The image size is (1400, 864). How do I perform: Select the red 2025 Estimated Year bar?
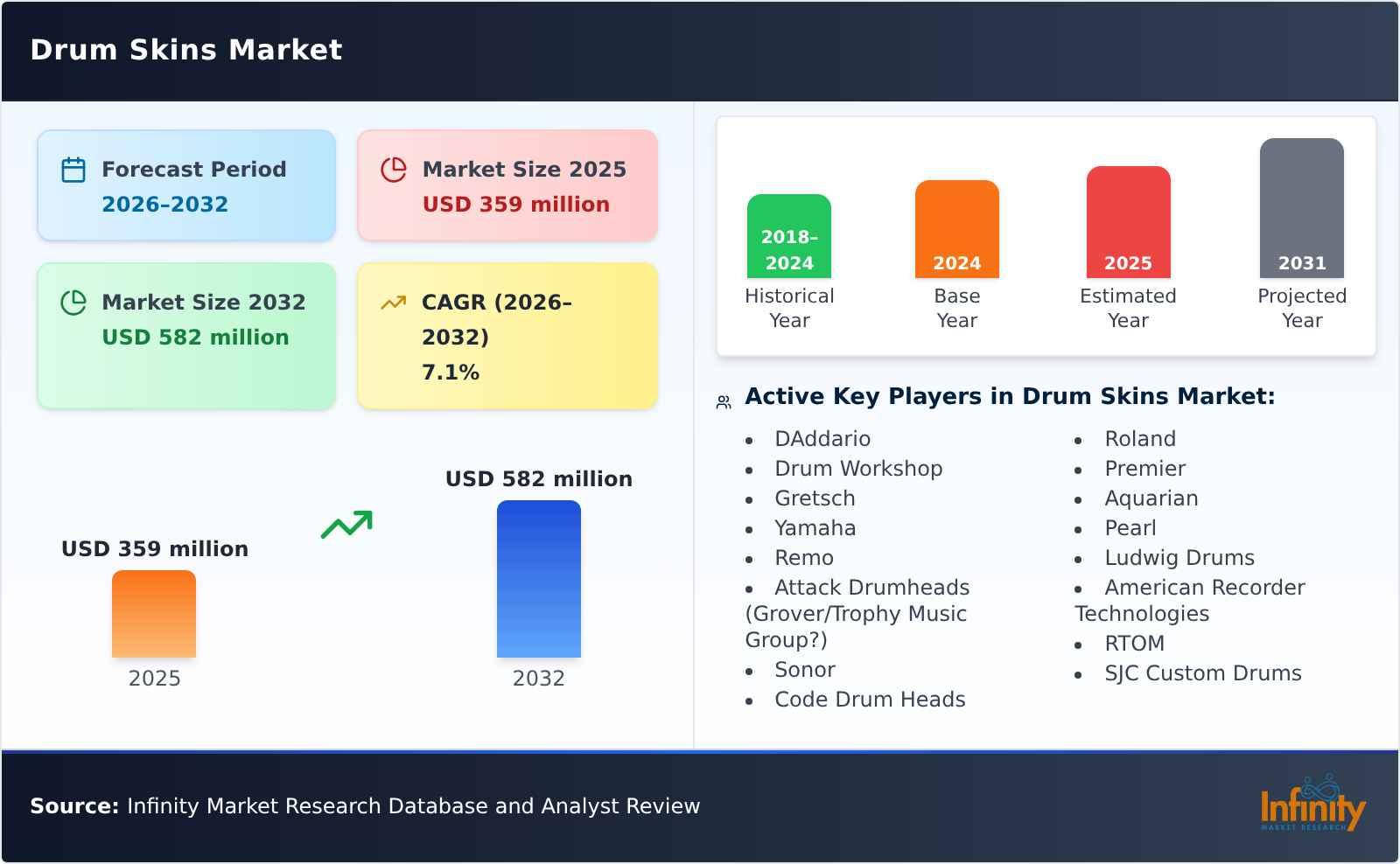point(1128,220)
